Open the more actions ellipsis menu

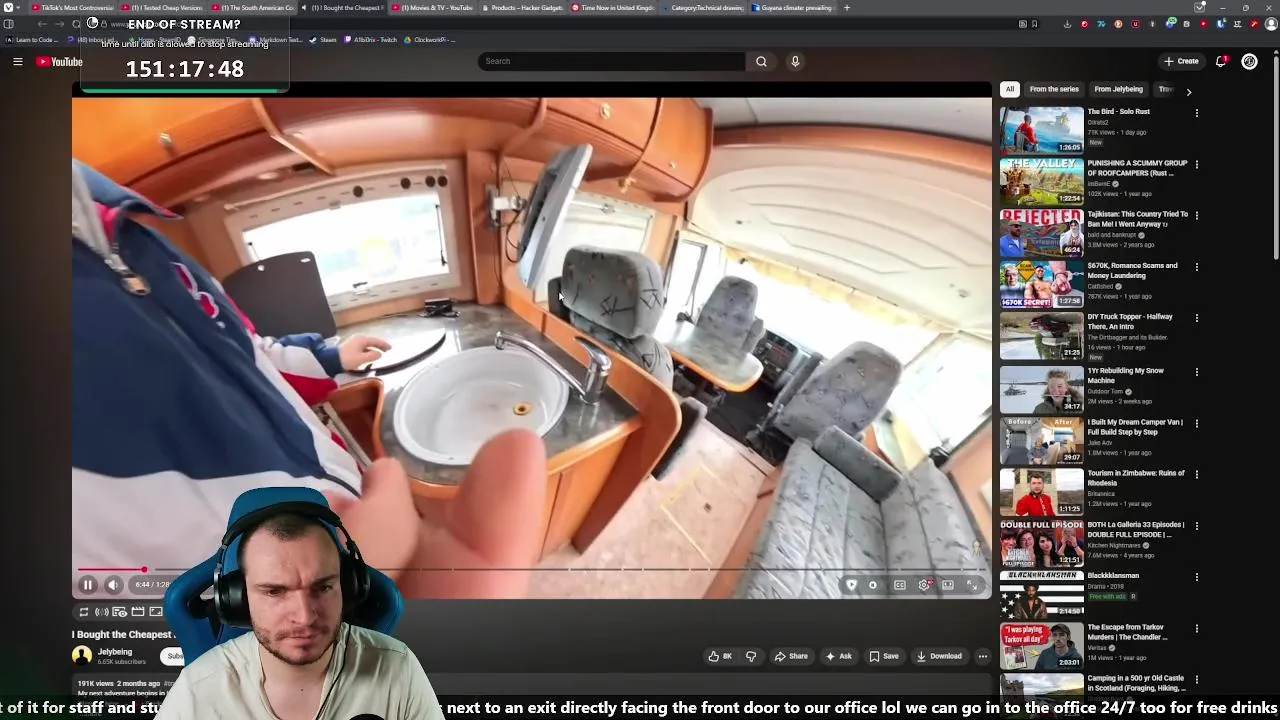(x=983, y=656)
